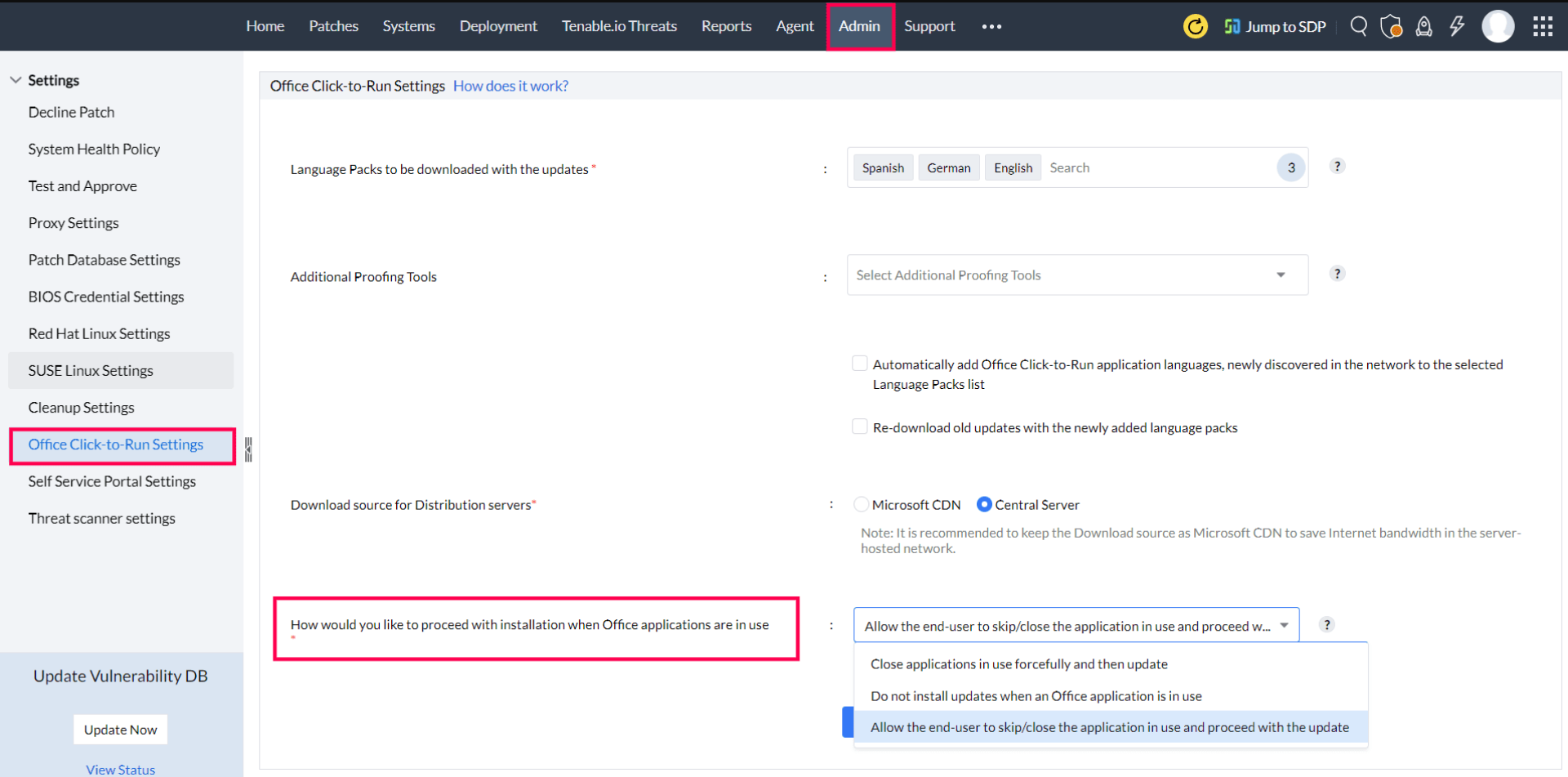Open the Systems tab
1568x777 pixels.
coord(408,26)
